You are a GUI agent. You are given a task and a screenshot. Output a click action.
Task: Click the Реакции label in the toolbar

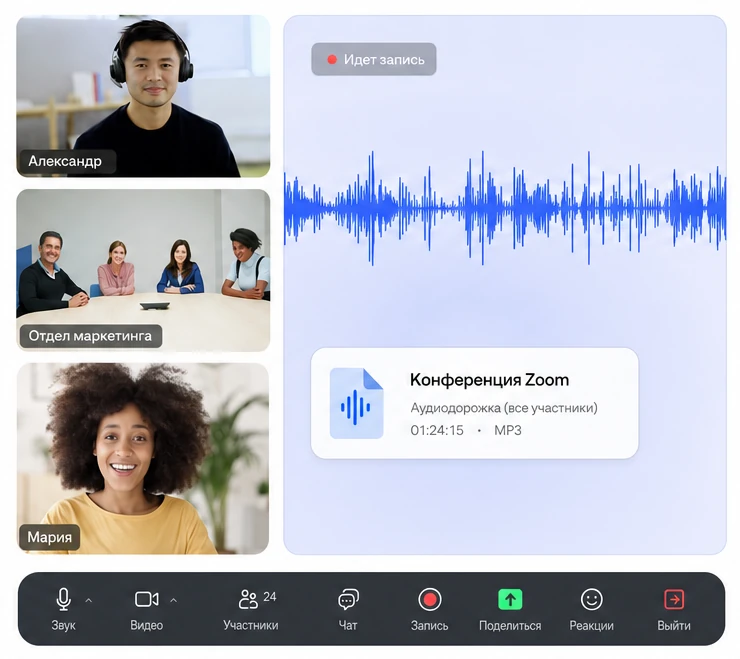coord(591,626)
